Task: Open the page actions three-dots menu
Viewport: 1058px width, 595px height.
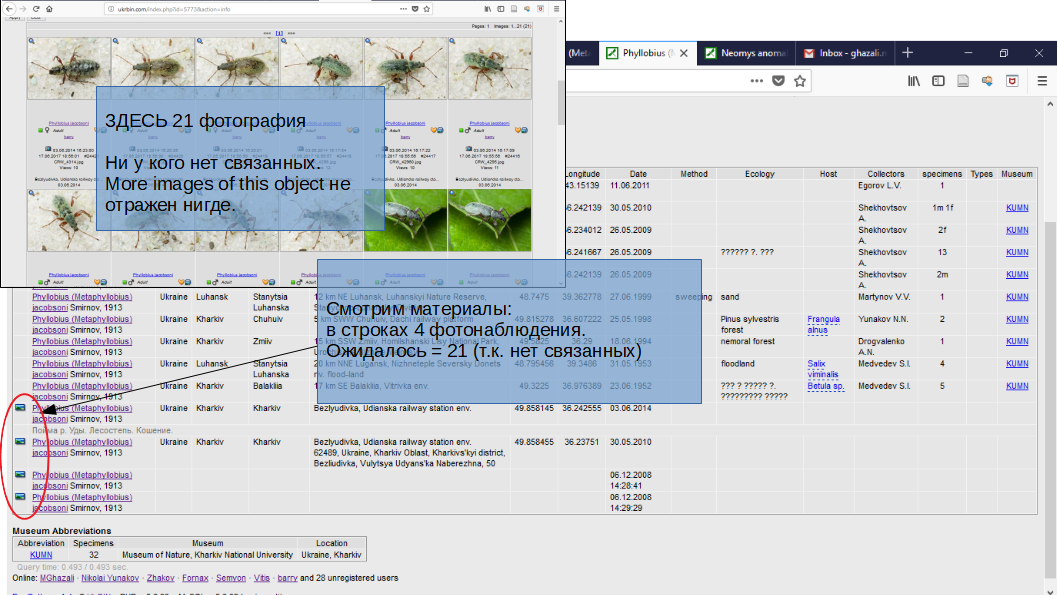Action: [x=756, y=82]
